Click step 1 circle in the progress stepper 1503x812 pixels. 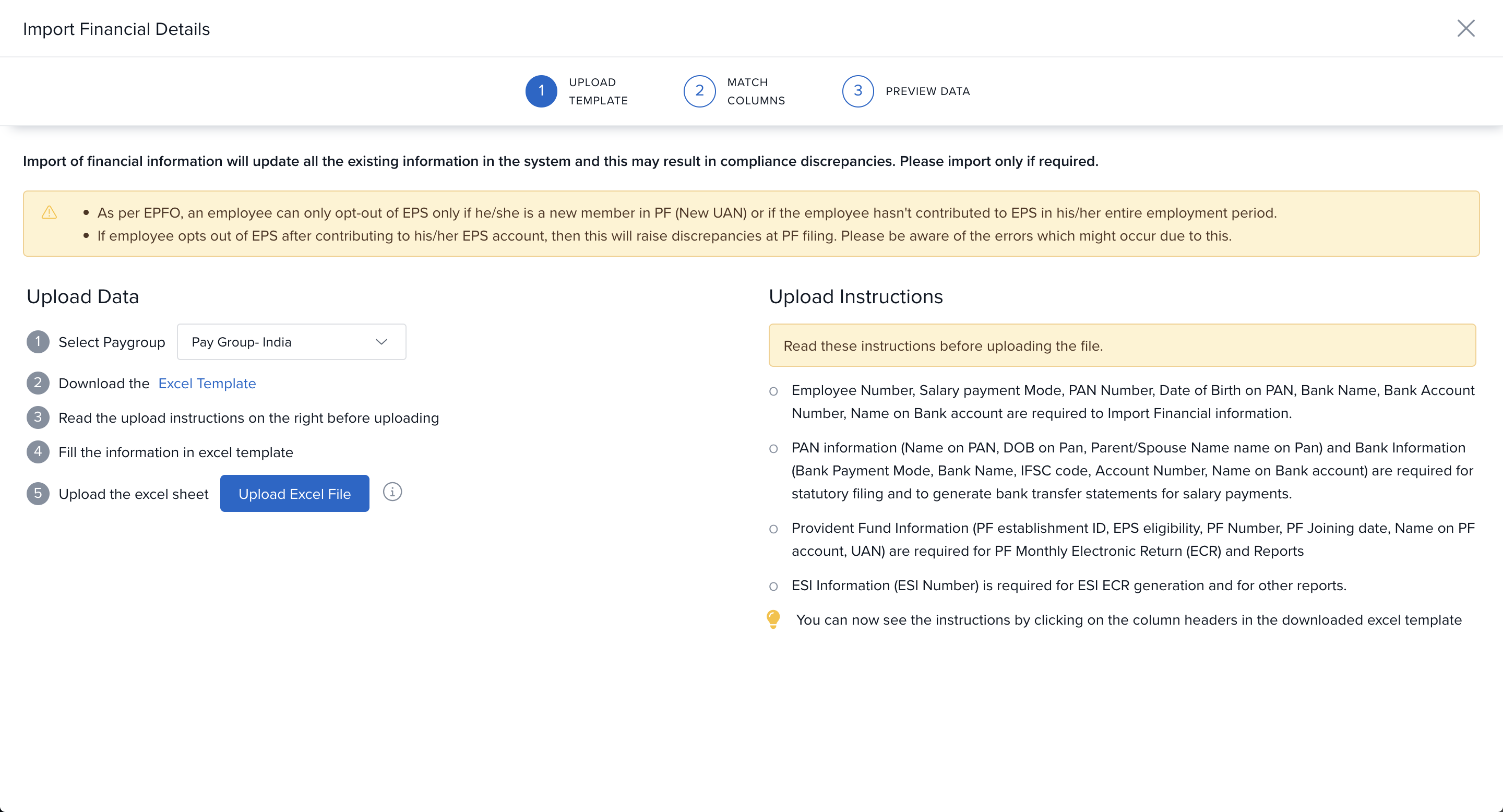point(541,91)
